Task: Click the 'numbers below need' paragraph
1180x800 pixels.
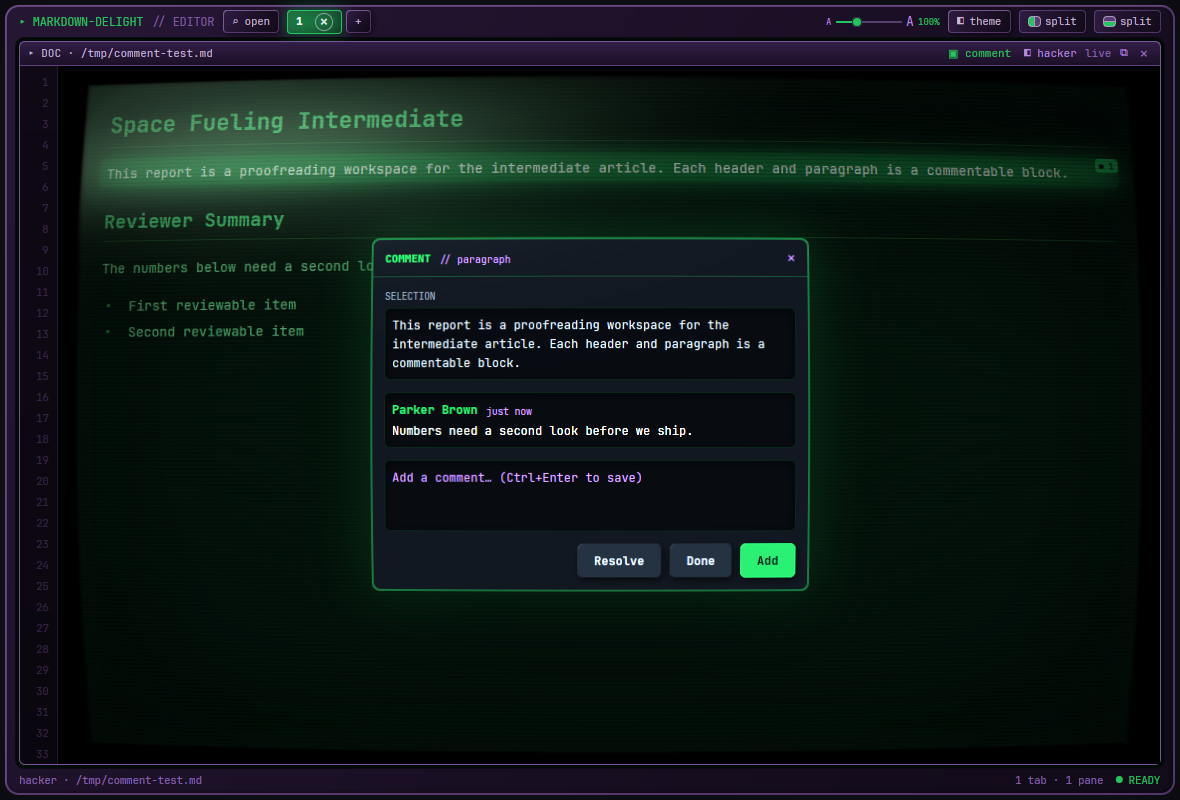Action: pos(237,267)
